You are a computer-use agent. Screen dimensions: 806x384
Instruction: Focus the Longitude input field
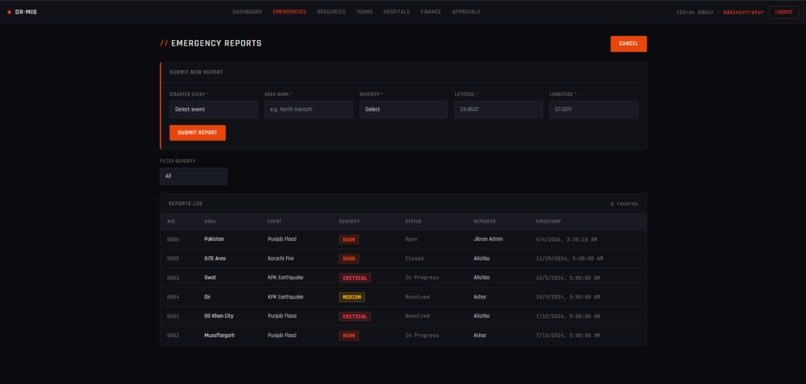pyautogui.click(x=593, y=109)
